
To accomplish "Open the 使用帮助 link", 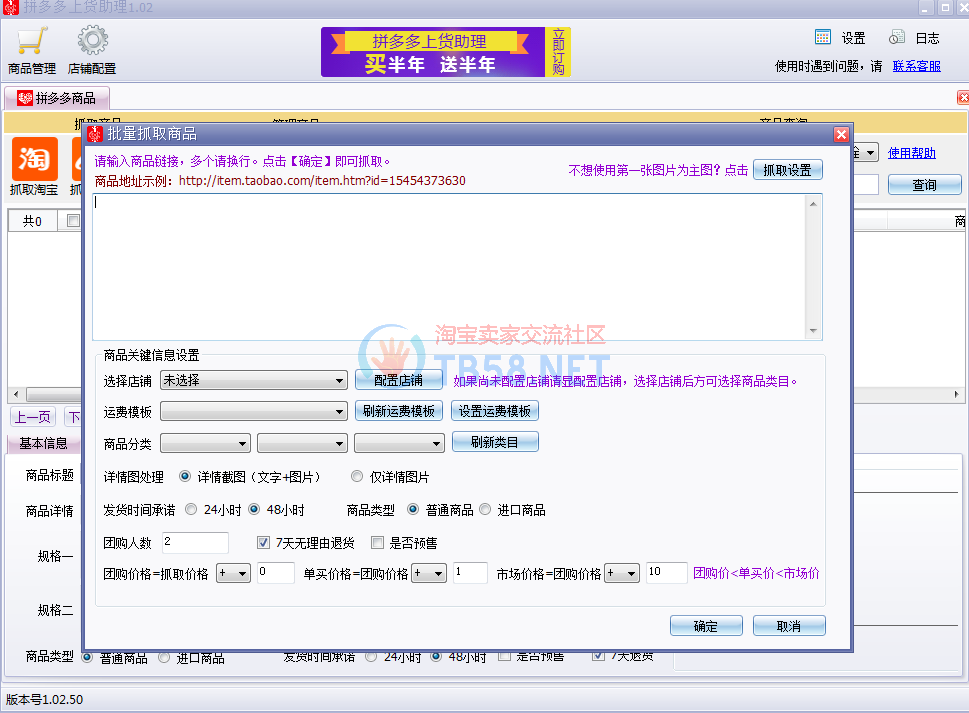I will click(912, 153).
